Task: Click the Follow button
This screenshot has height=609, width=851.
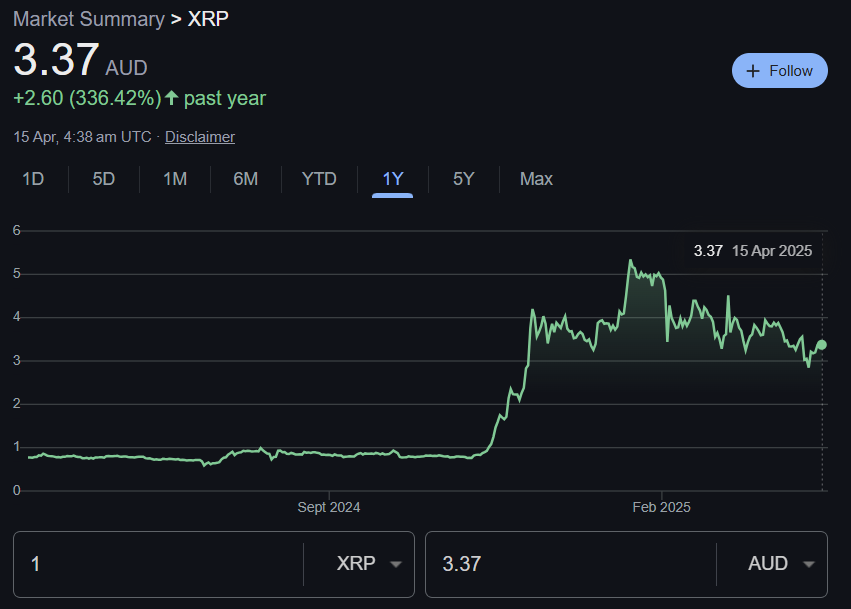Action: pyautogui.click(x=779, y=71)
